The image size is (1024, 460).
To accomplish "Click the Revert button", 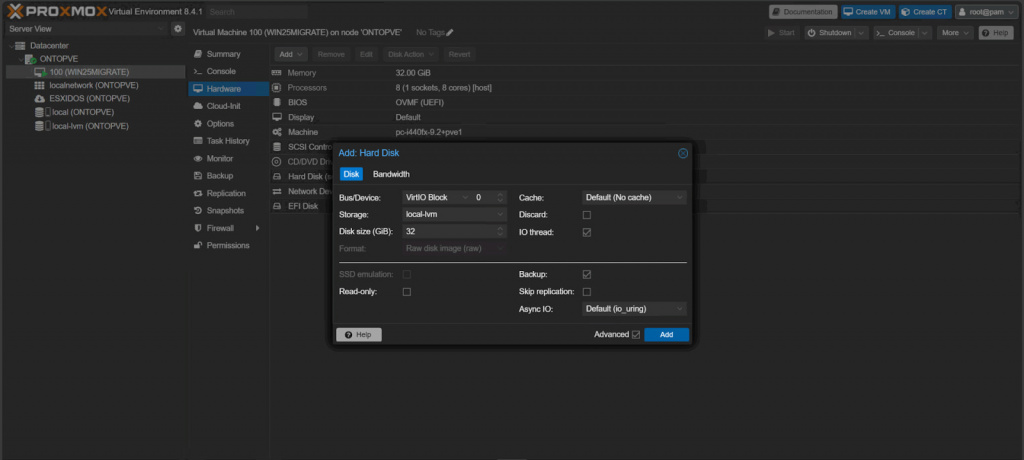I will point(459,54).
